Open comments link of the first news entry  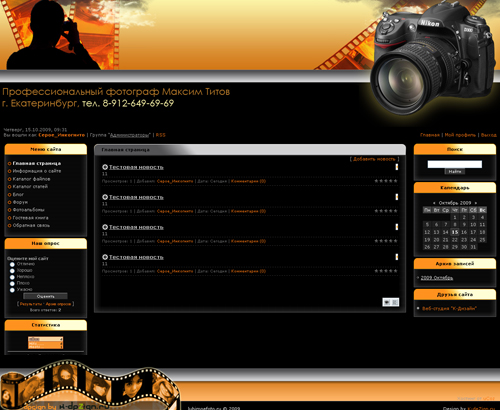tap(248, 181)
